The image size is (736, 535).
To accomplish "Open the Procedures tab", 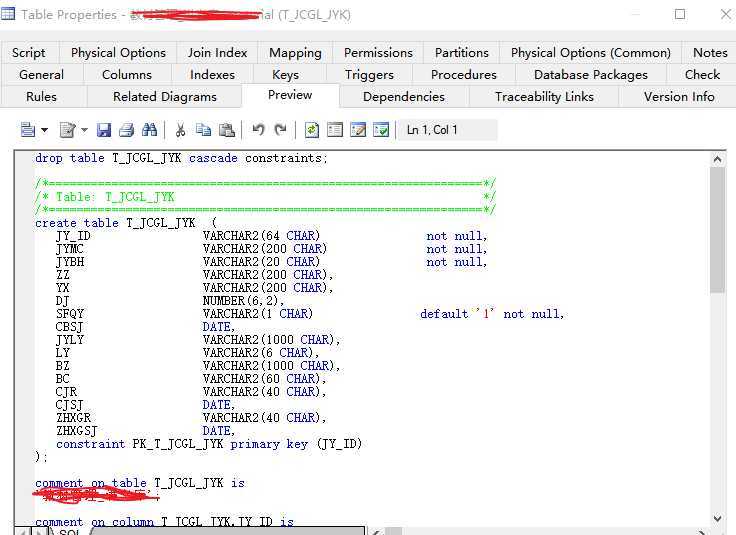I will click(x=464, y=75).
